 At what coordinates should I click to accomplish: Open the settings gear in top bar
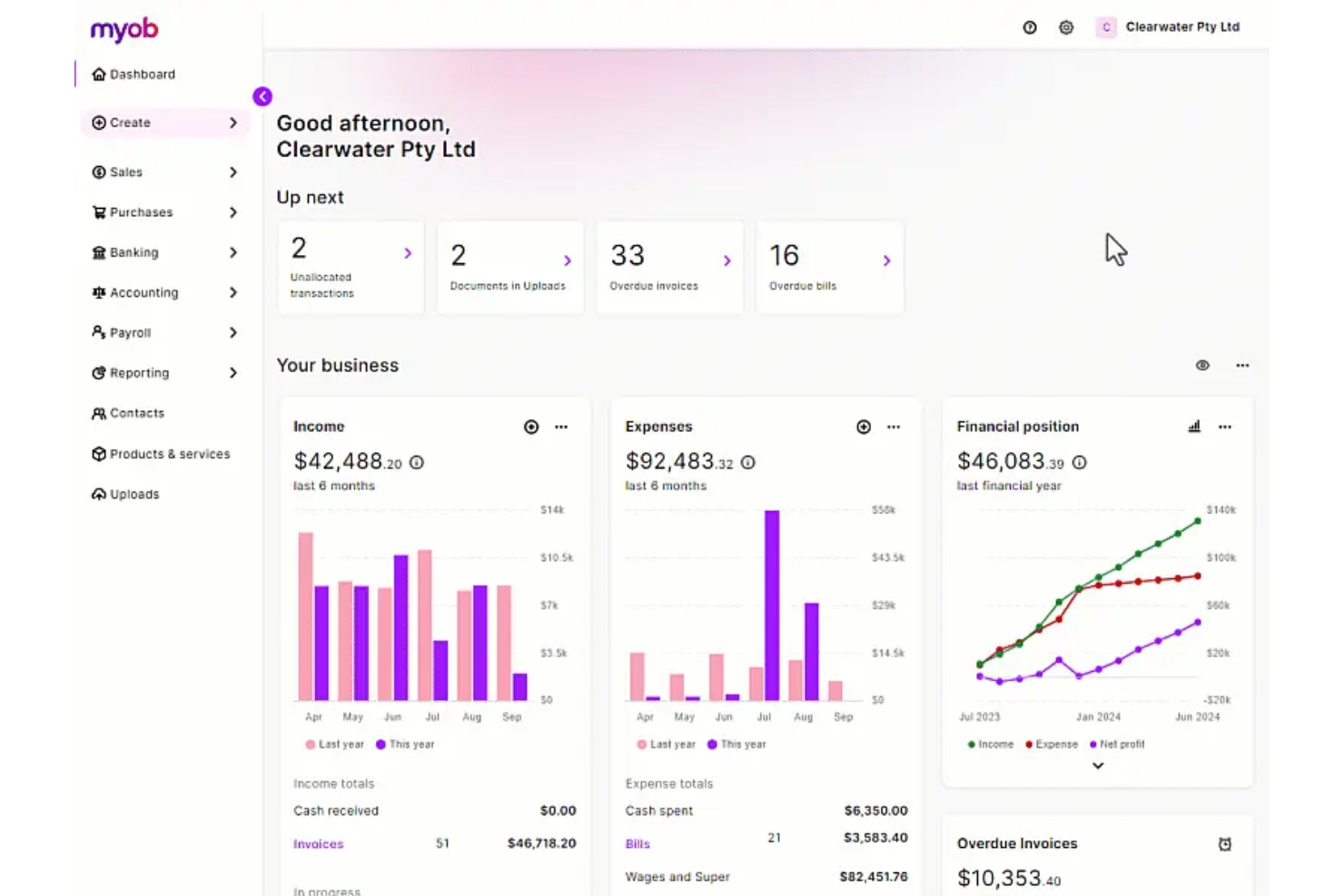point(1066,27)
